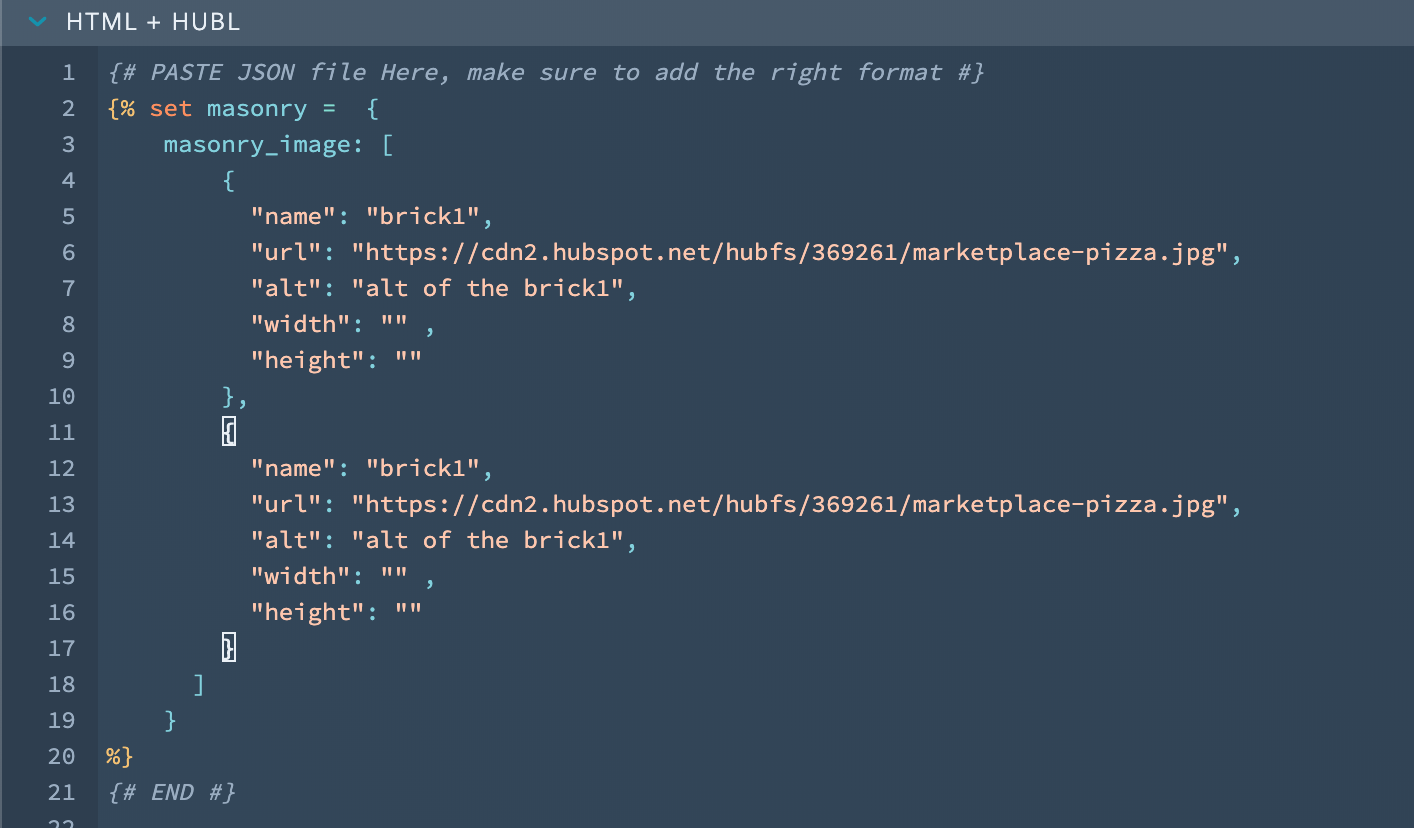Viewport: 1414px width, 828px height.
Task: Collapse the HTML + HUBL section chevron
Action: [x=38, y=22]
